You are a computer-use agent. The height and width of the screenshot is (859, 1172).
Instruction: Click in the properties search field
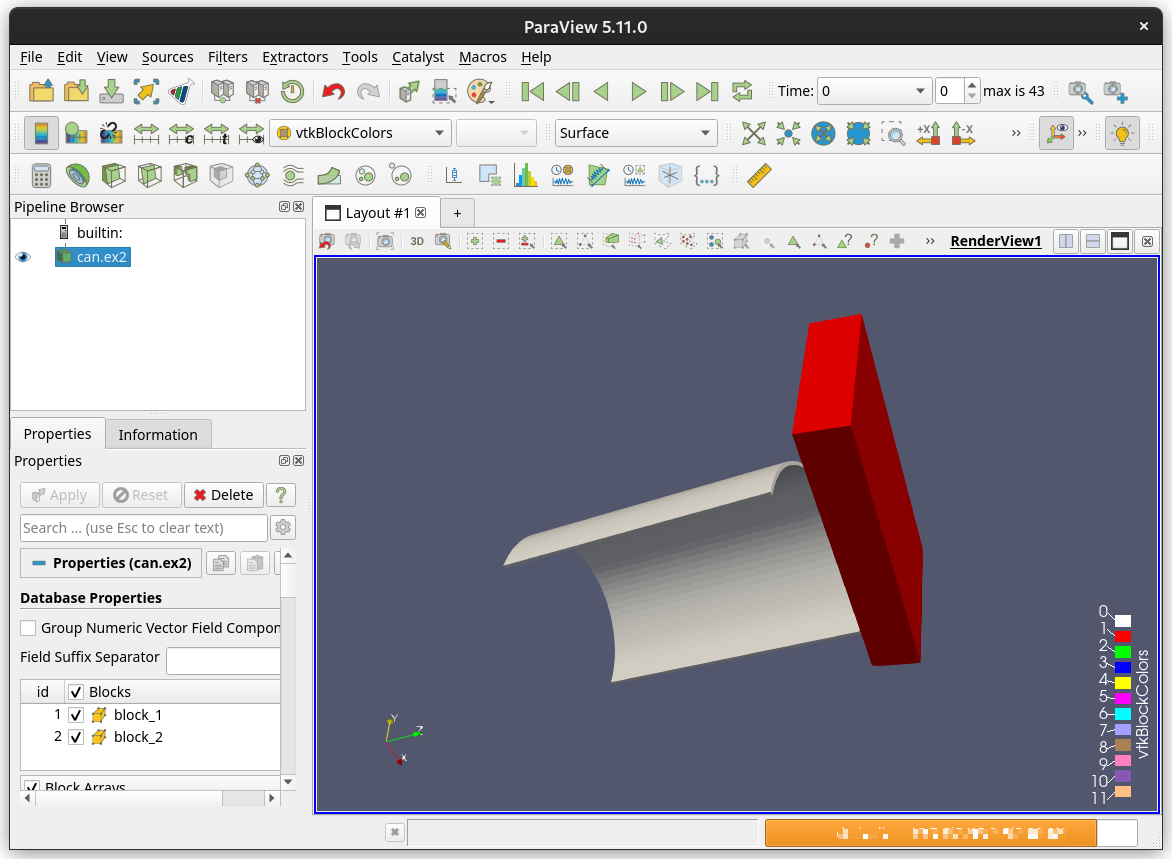pos(144,528)
